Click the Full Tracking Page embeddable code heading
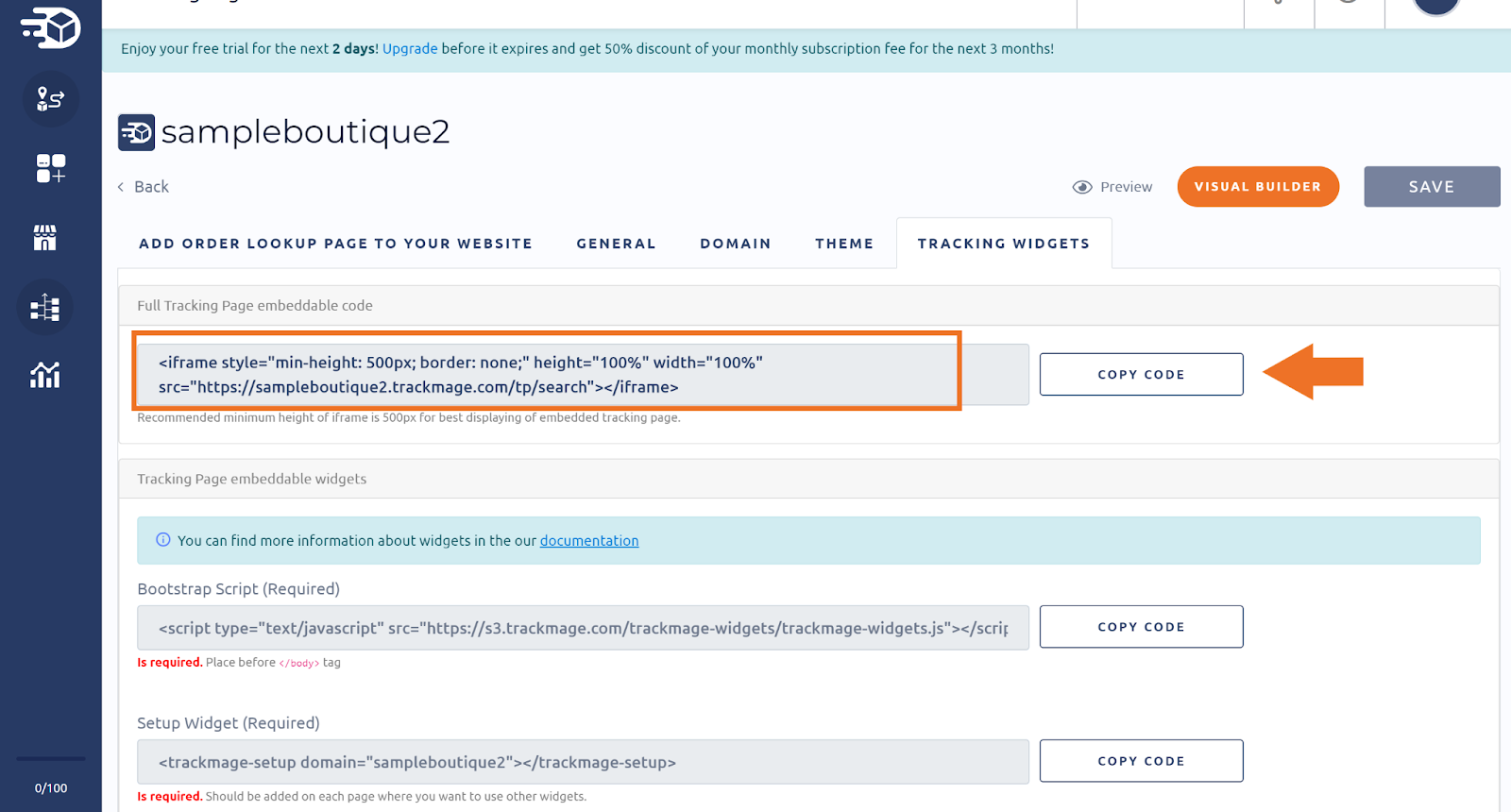This screenshot has width=1511, height=812. click(255, 306)
